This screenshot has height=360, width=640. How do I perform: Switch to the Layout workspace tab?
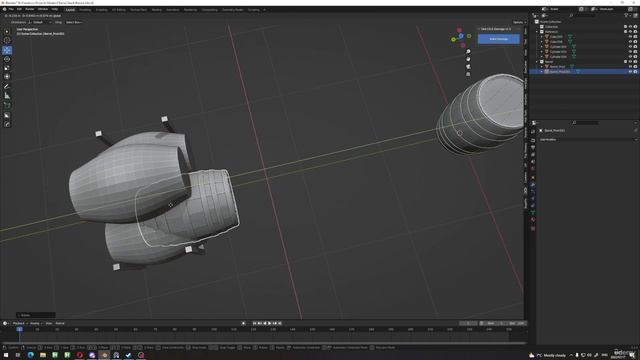(70, 9)
